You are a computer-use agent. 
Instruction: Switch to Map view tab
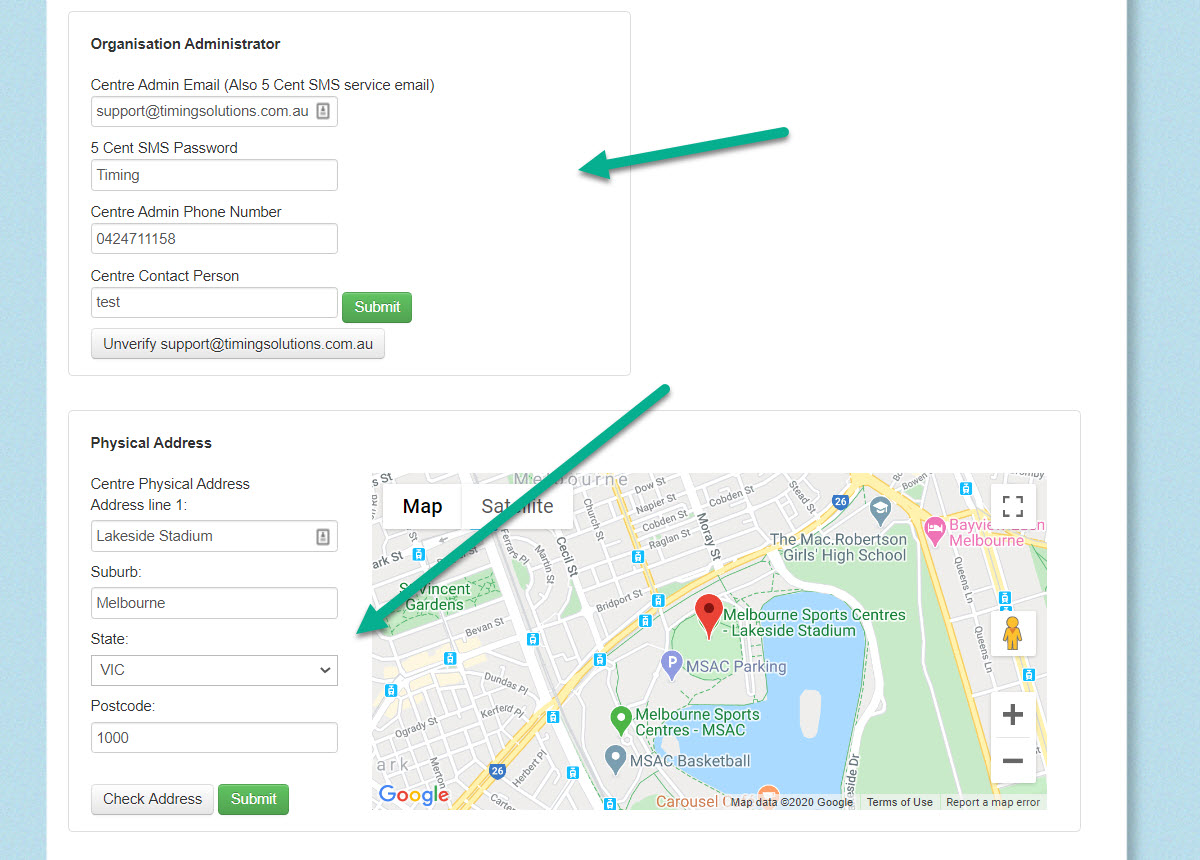pyautogui.click(x=422, y=506)
